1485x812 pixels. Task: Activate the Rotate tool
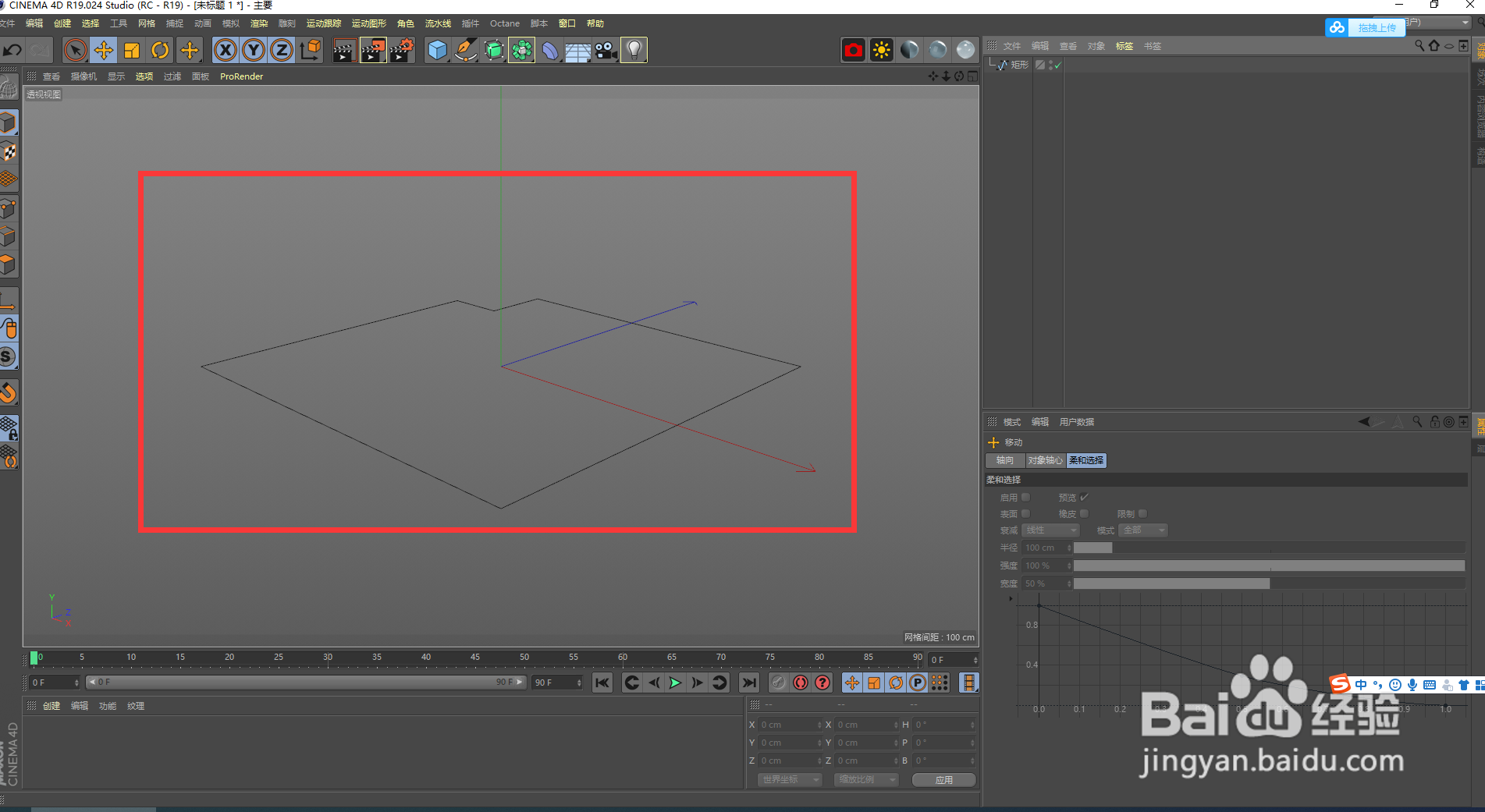(x=160, y=51)
